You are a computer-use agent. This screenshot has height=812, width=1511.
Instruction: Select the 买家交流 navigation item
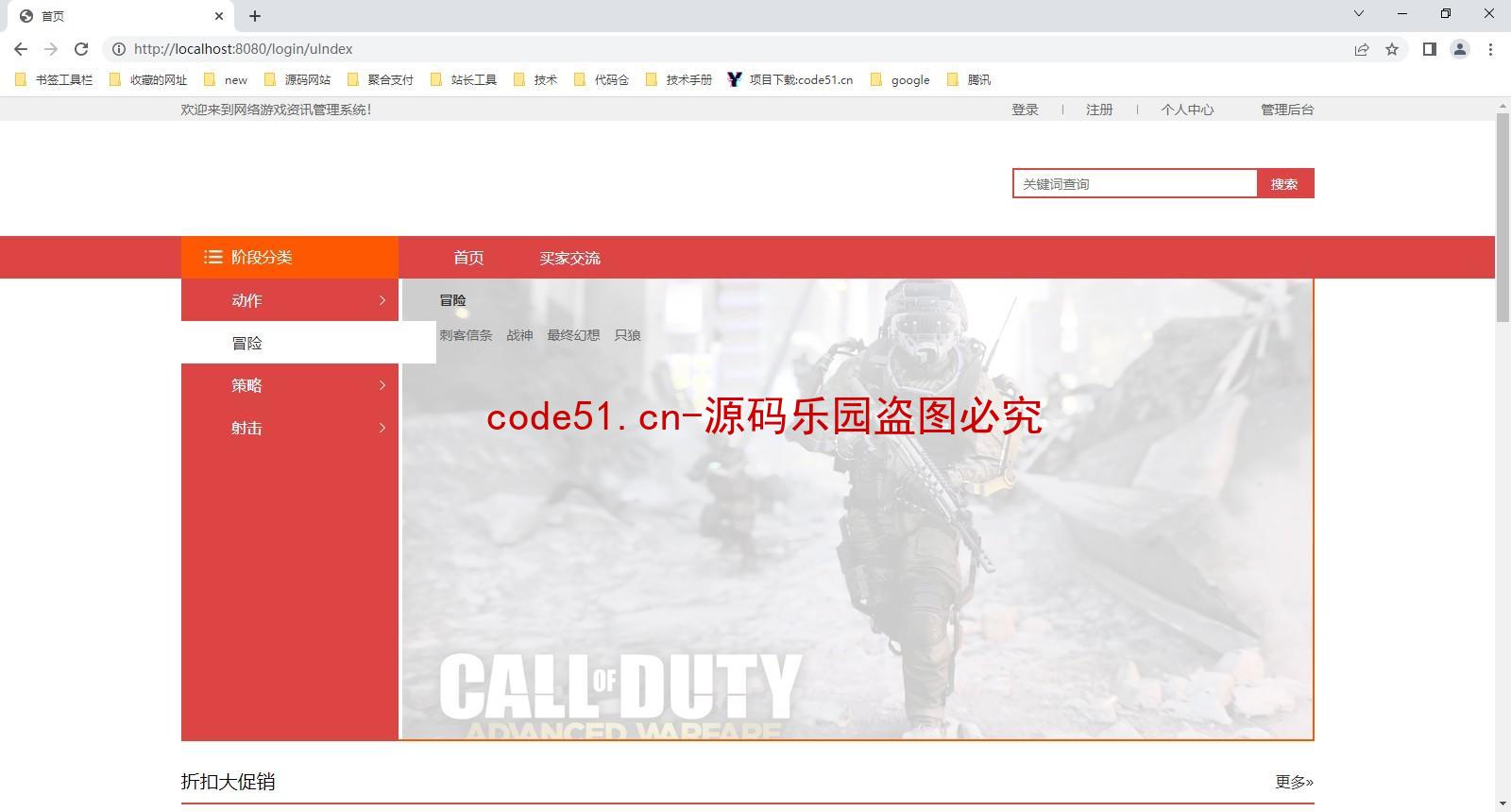[569, 258]
